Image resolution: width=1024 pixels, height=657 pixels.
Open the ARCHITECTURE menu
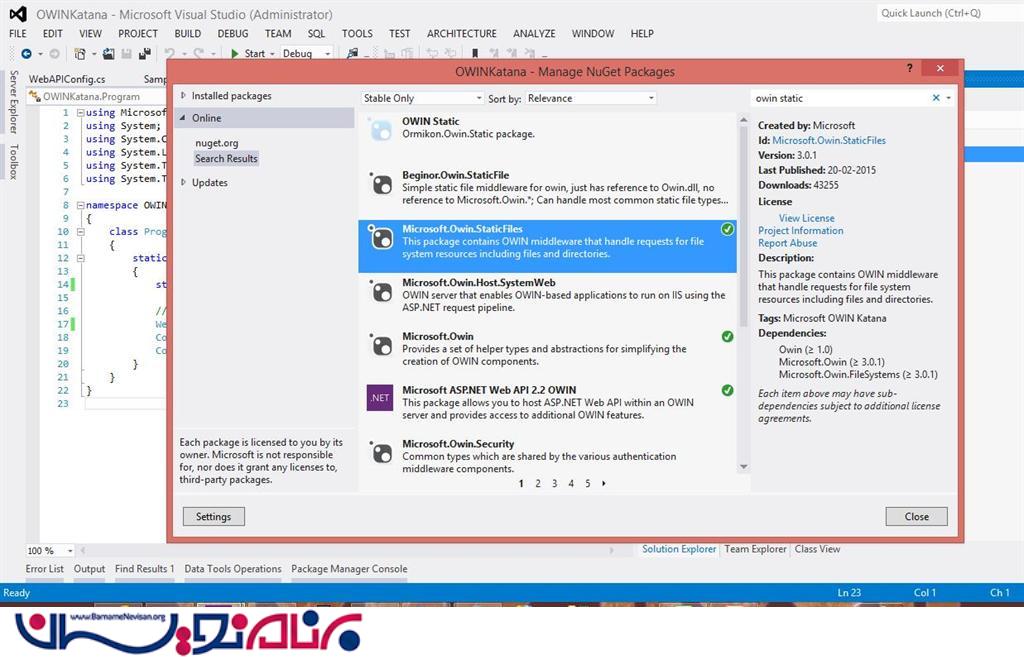tap(461, 33)
